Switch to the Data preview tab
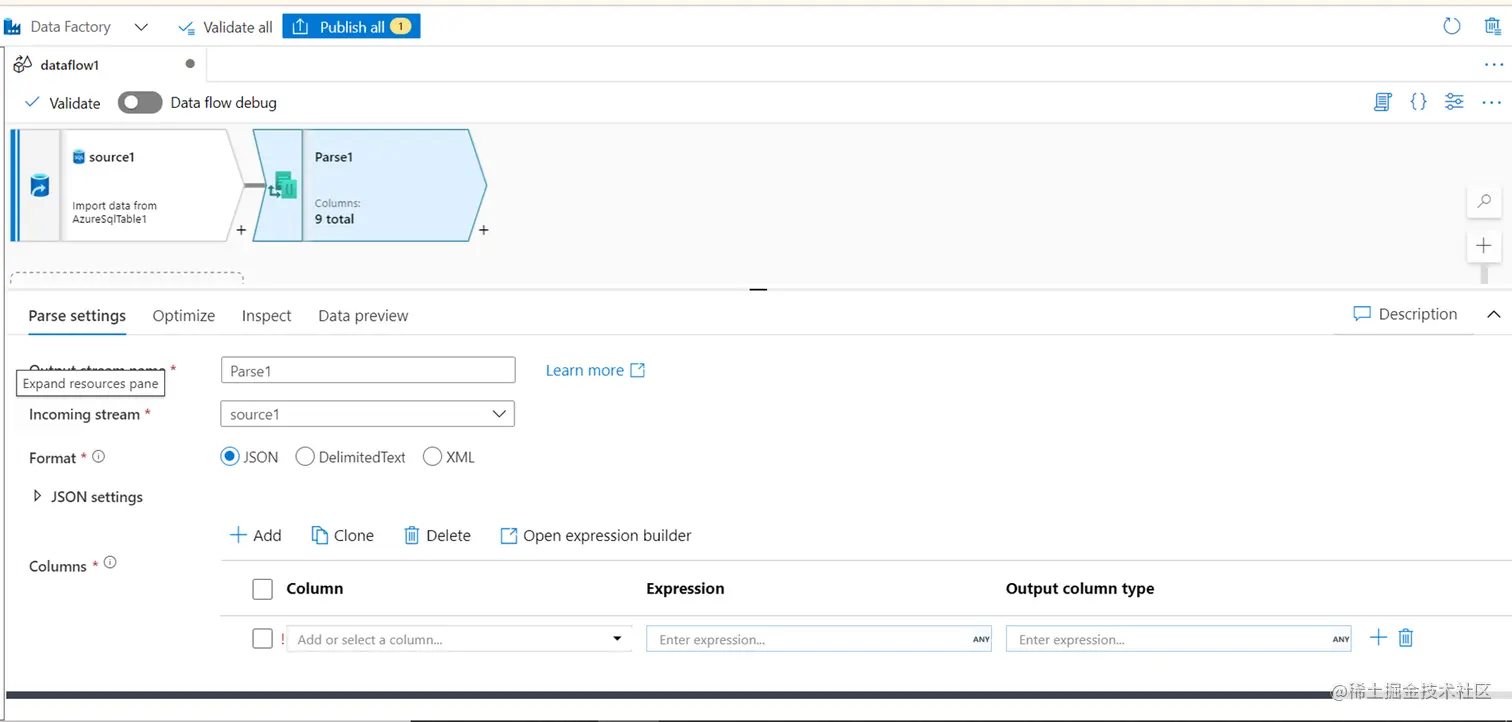1512x722 pixels. coord(363,316)
